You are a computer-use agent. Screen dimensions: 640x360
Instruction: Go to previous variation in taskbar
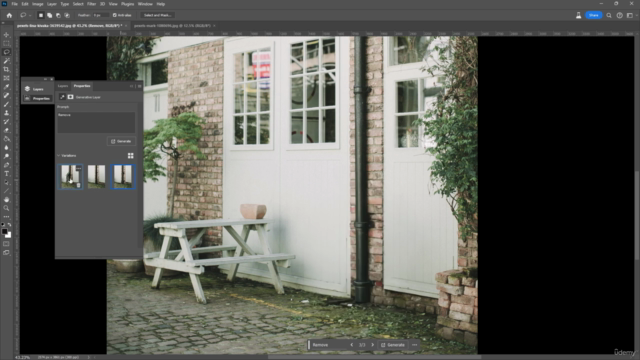pyautogui.click(x=351, y=345)
